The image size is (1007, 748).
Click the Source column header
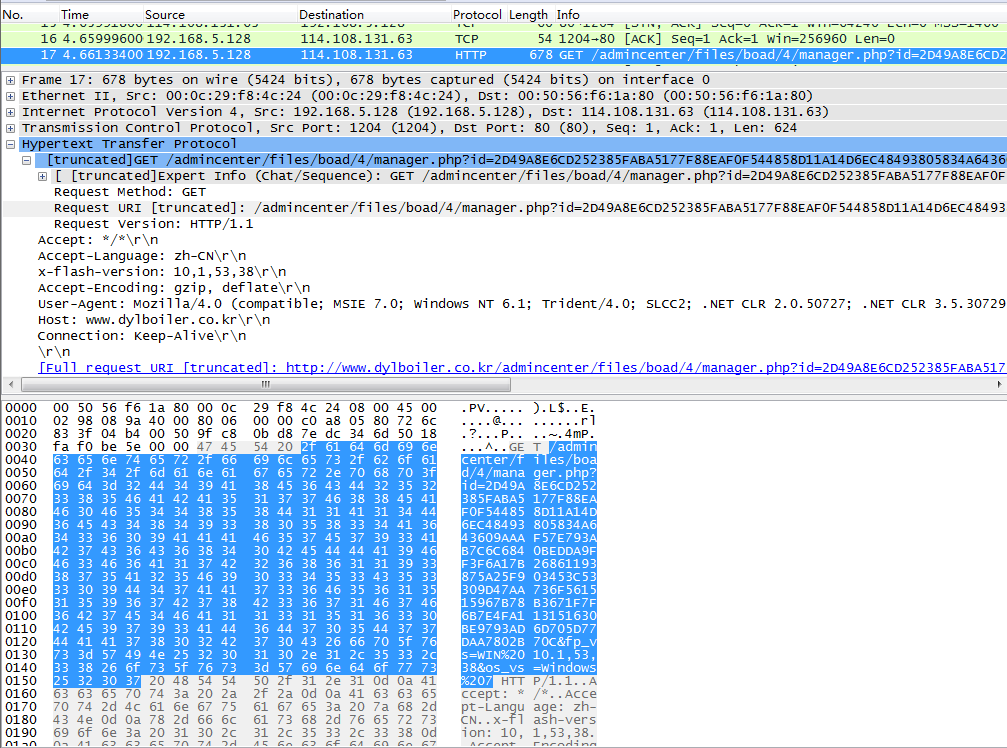[x=165, y=15]
